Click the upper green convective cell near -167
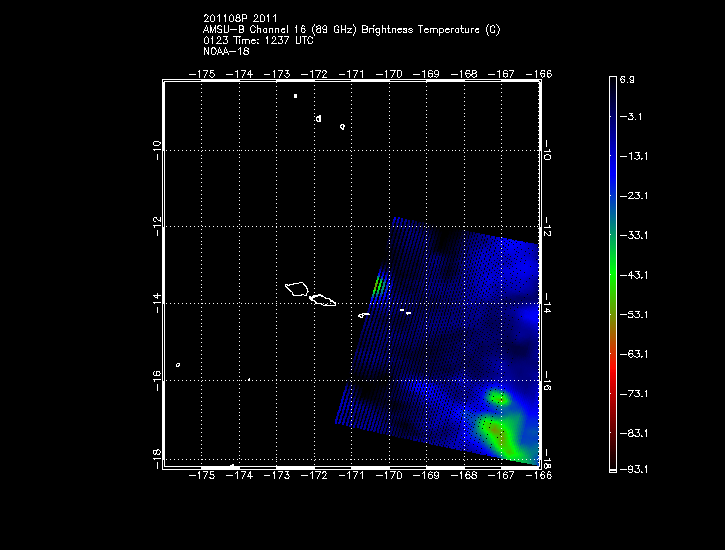 pos(497,398)
